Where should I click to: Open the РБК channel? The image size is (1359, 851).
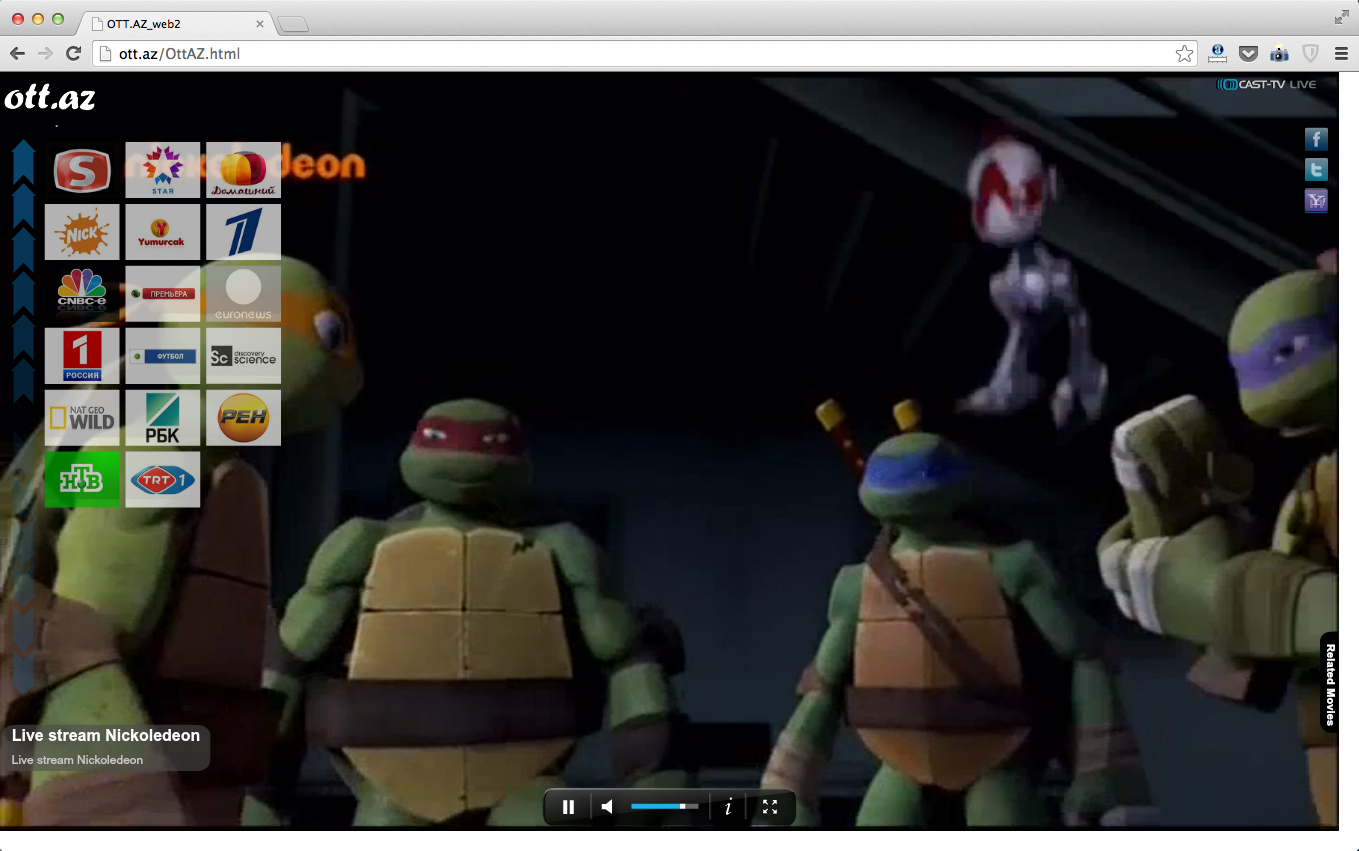(x=163, y=418)
